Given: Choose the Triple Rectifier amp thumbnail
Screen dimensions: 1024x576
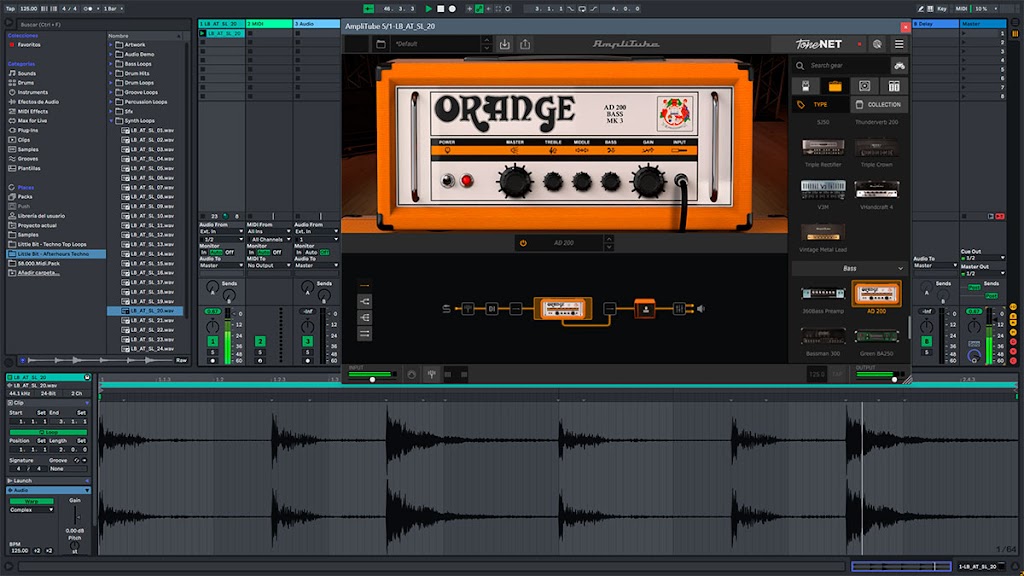Looking at the screenshot, I should click(x=823, y=147).
